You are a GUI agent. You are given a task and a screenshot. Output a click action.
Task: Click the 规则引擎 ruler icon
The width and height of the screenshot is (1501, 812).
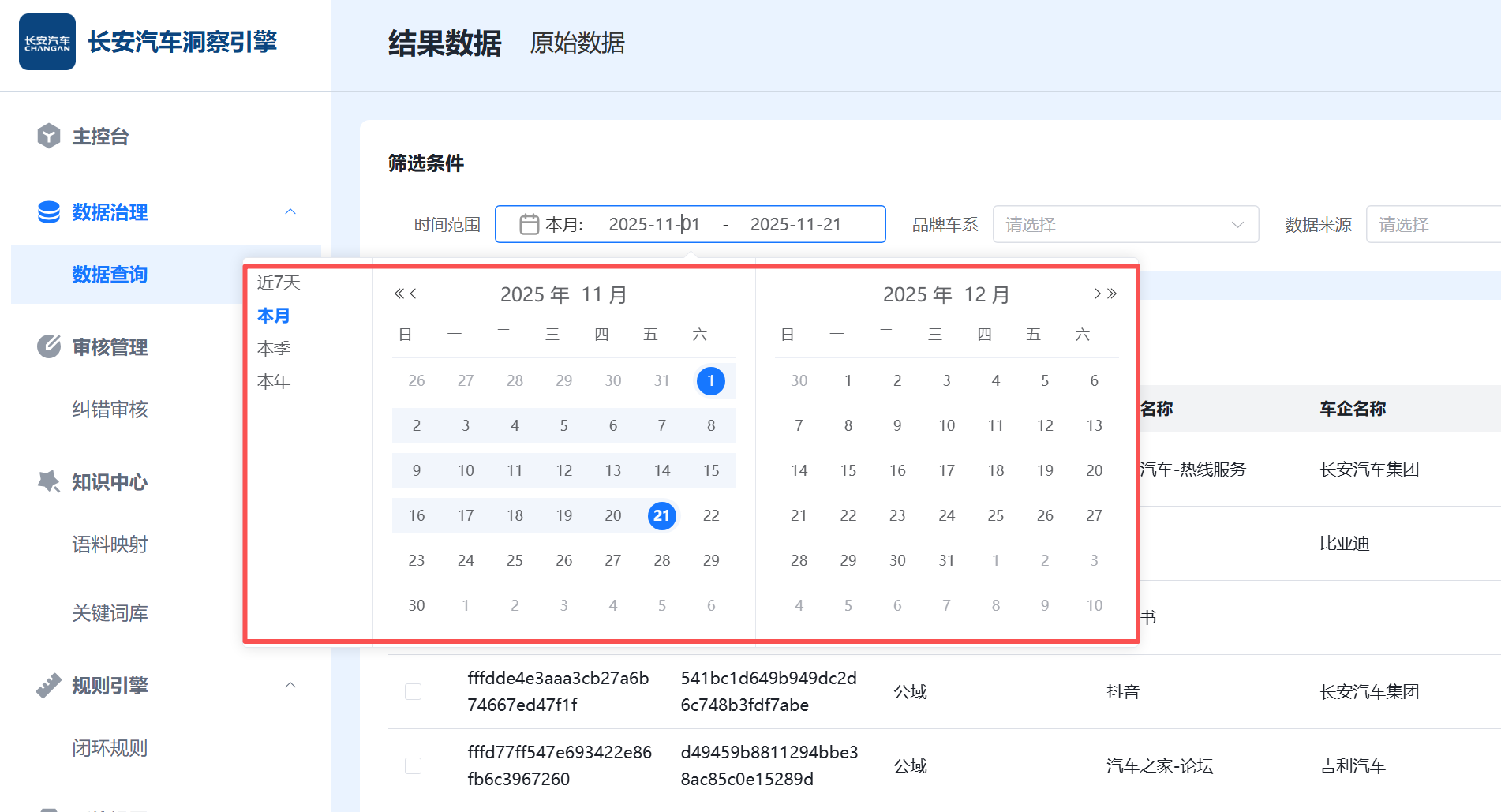[x=49, y=685]
